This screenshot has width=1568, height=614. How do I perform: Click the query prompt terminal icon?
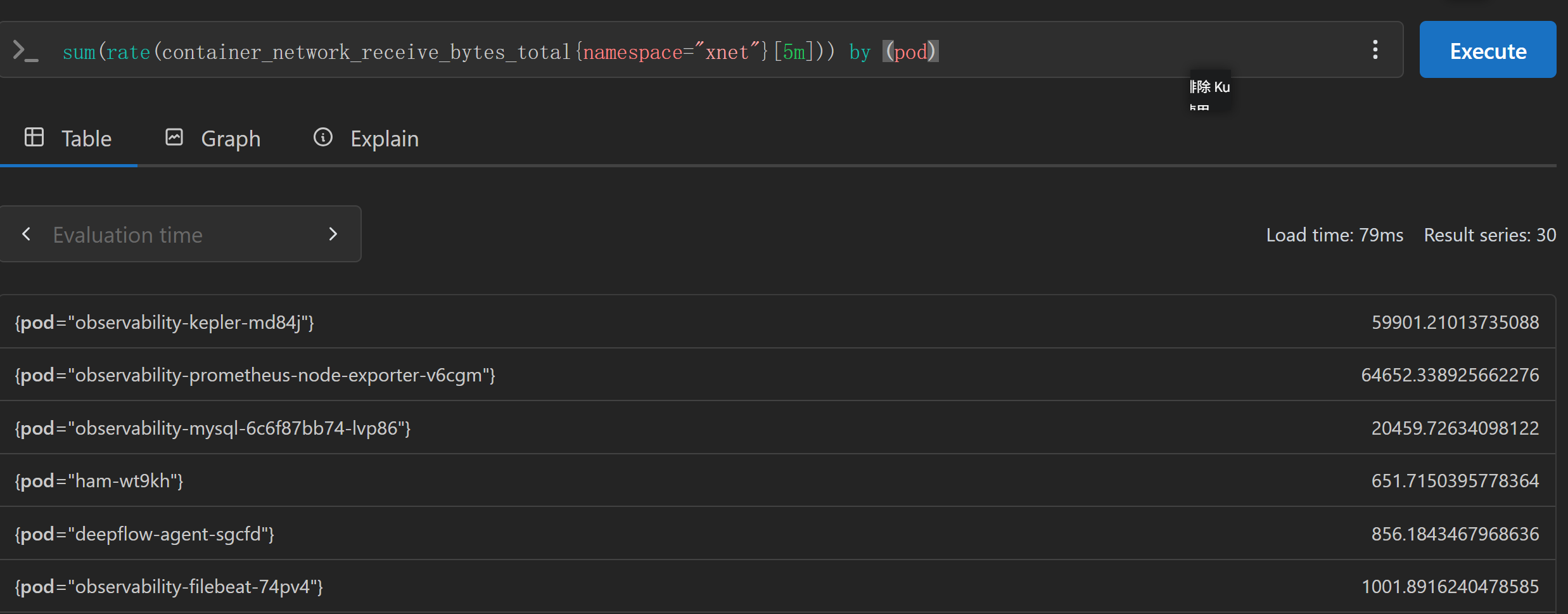point(26,51)
